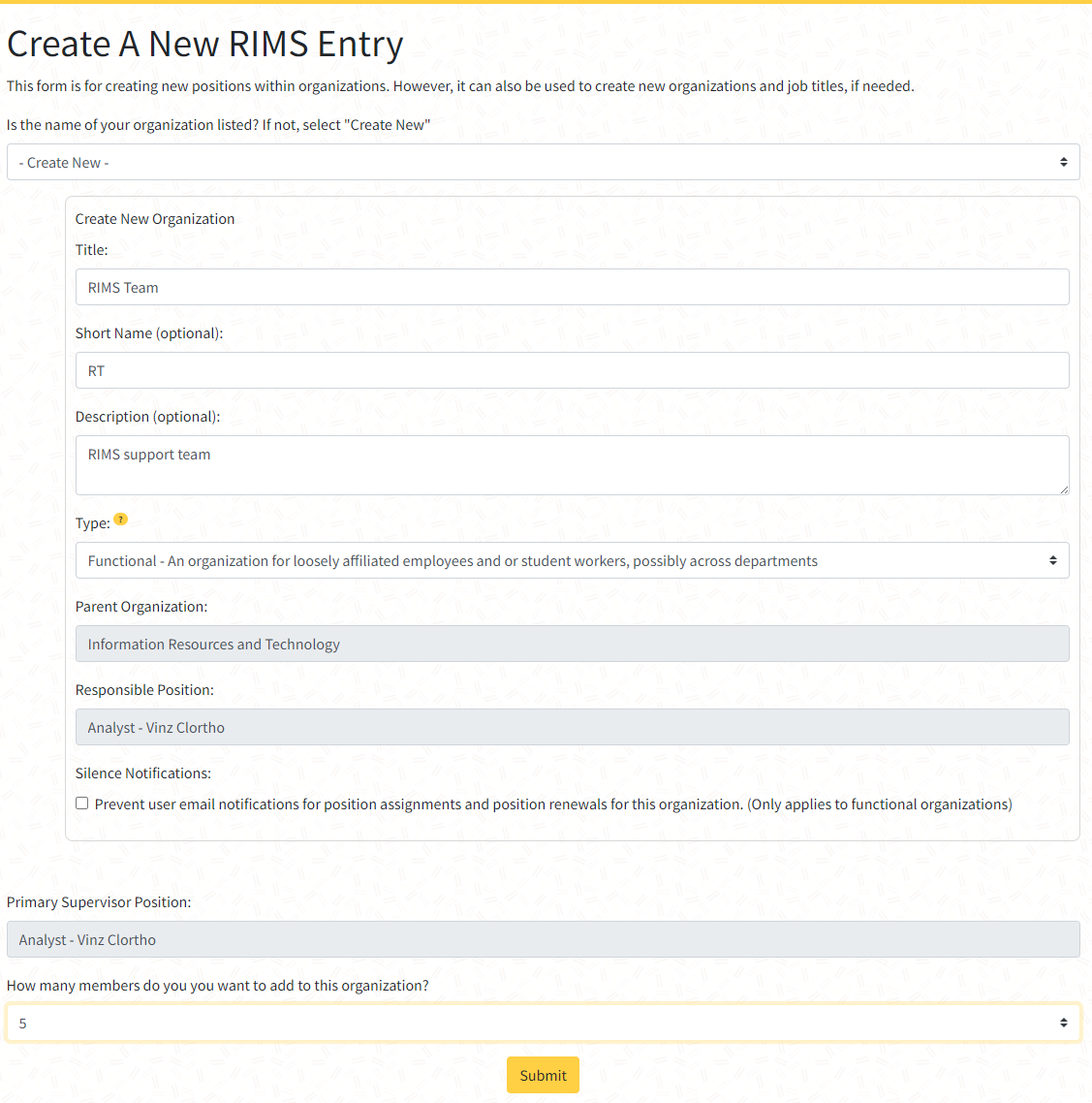
Task: Expand the Type dropdown set to Functional
Action: (572, 561)
